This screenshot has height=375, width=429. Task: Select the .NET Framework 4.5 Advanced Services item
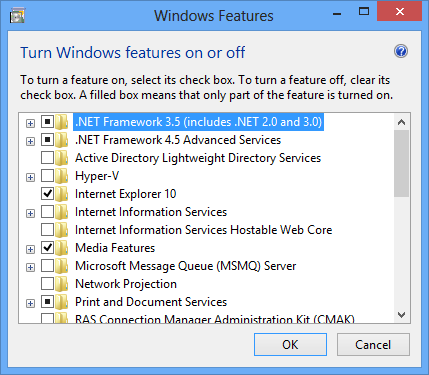click(178, 140)
